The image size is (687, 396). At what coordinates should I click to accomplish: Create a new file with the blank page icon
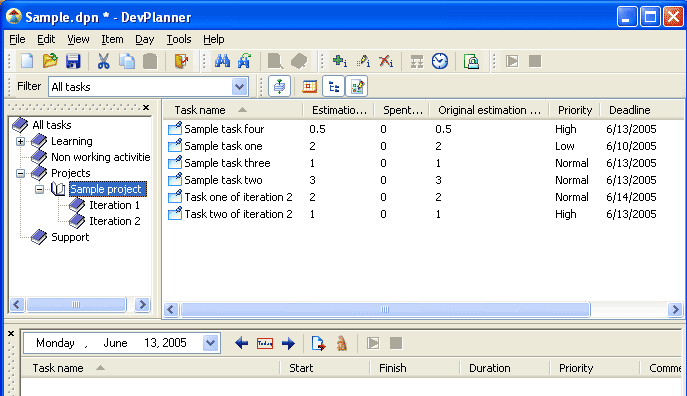point(27,61)
